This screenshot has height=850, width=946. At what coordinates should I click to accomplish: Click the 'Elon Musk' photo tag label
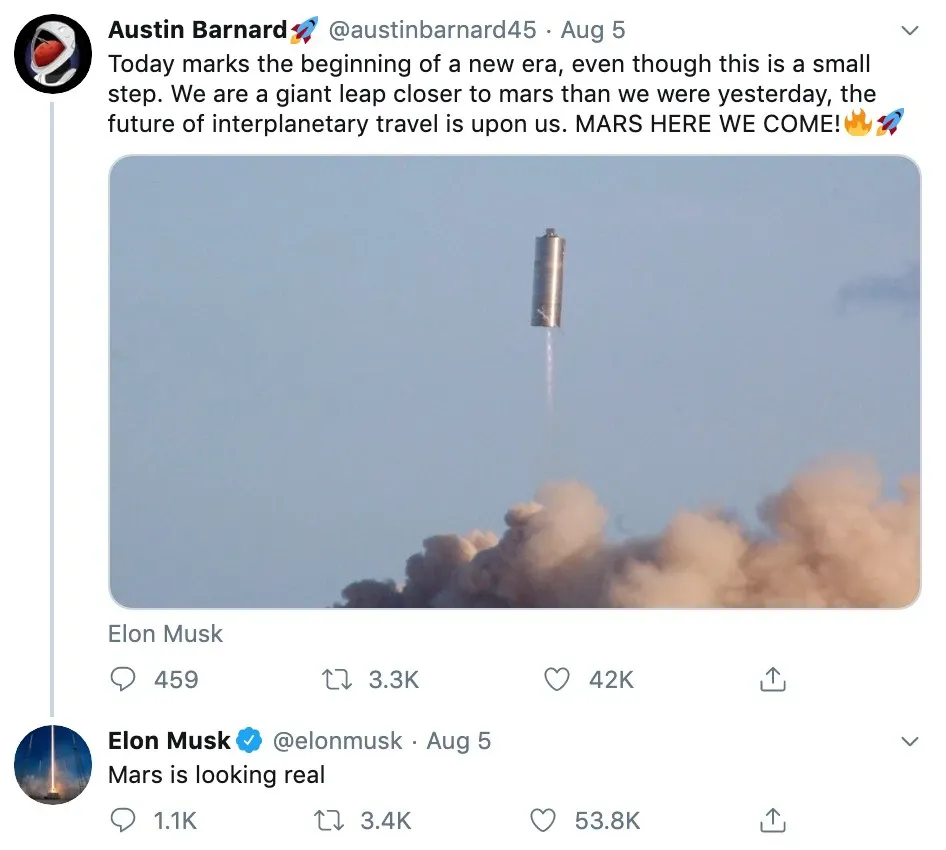coord(165,634)
